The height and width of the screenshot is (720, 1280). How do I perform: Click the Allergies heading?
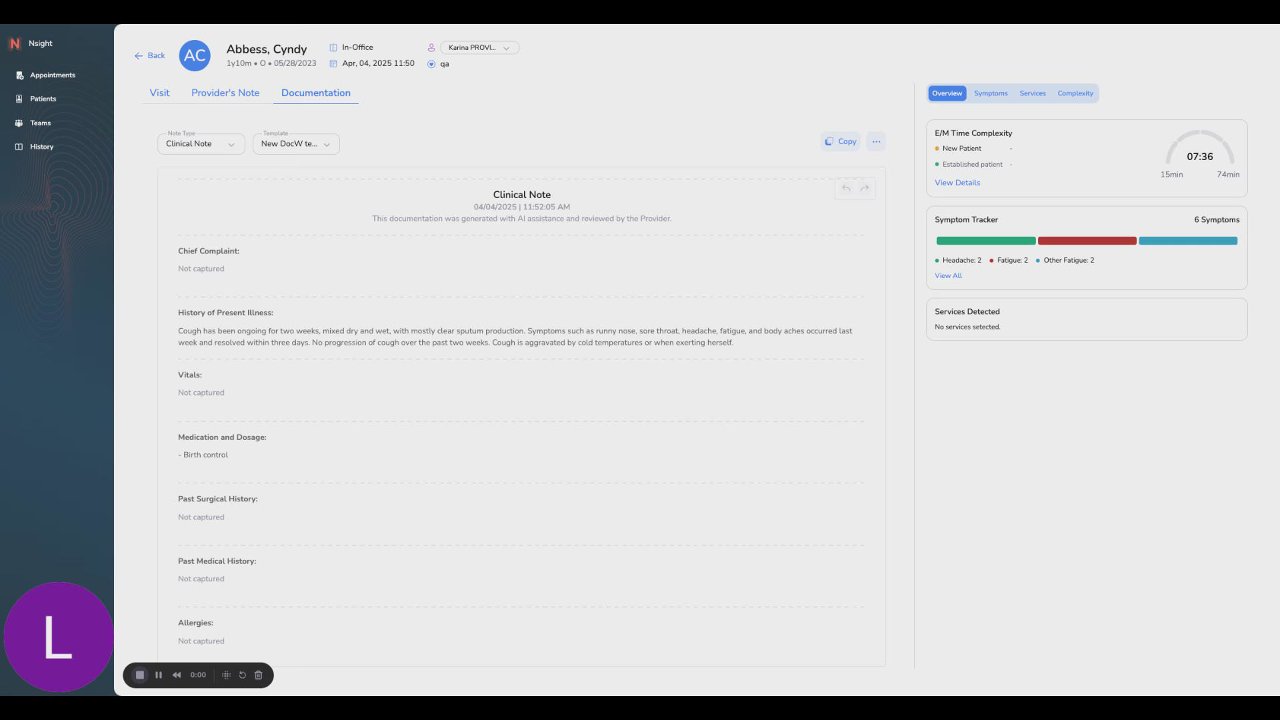point(196,623)
